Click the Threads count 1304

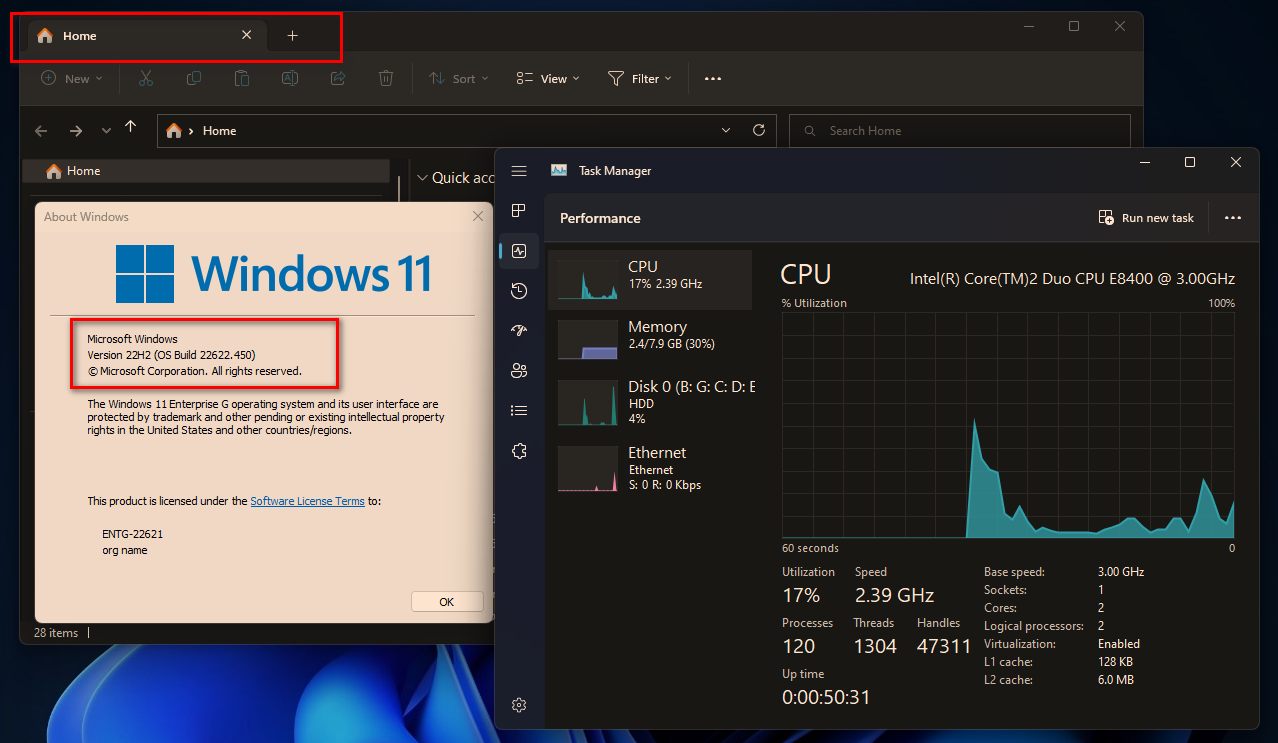tap(875, 646)
